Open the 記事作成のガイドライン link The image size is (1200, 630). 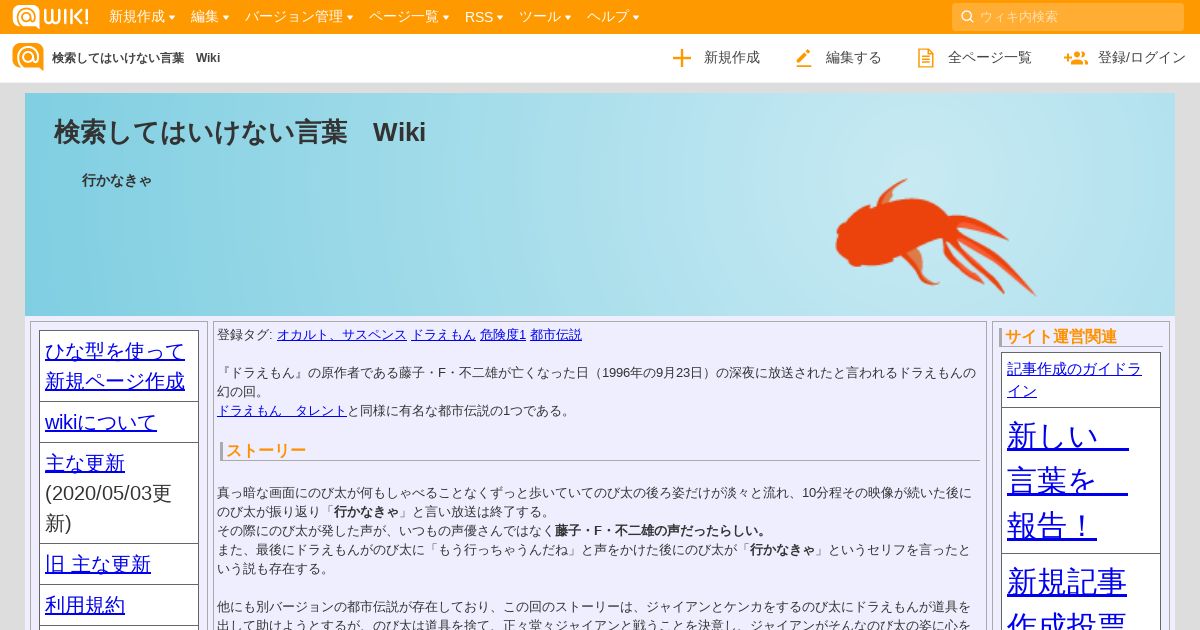coord(1074,379)
